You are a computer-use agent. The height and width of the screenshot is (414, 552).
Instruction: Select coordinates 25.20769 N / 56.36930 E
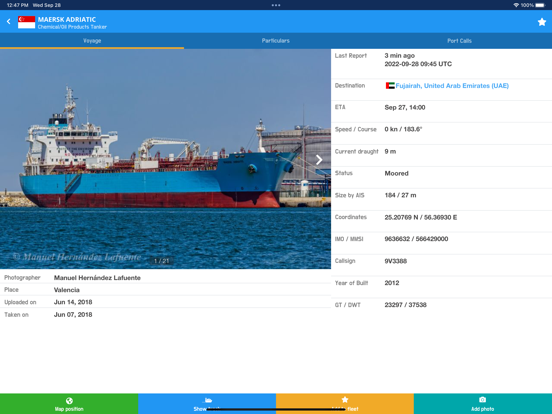(421, 217)
